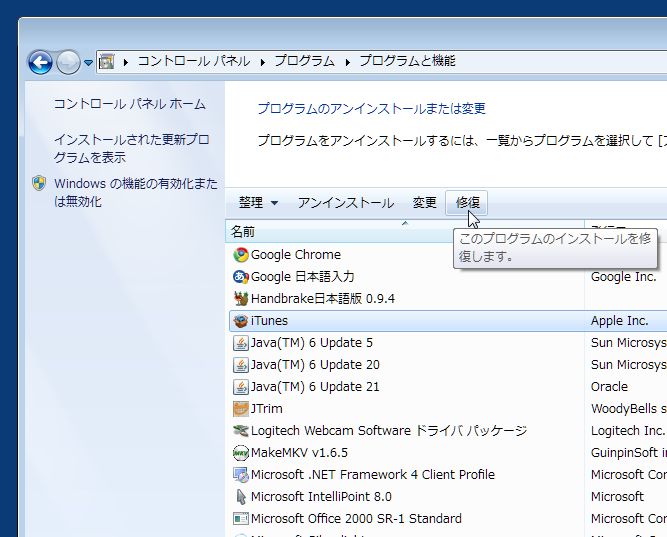Click the greyed Forward arrow button
Image resolution: width=667 pixels, height=537 pixels.
tap(68, 63)
